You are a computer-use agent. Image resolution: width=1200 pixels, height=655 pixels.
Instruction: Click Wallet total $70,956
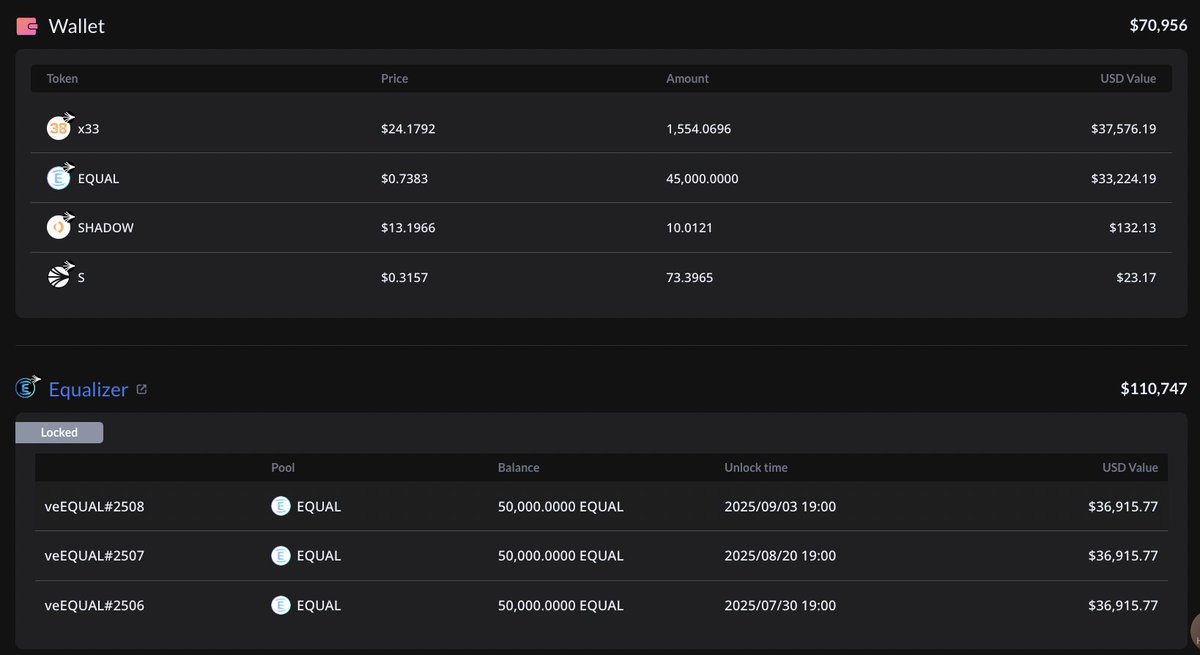[x=1158, y=26]
